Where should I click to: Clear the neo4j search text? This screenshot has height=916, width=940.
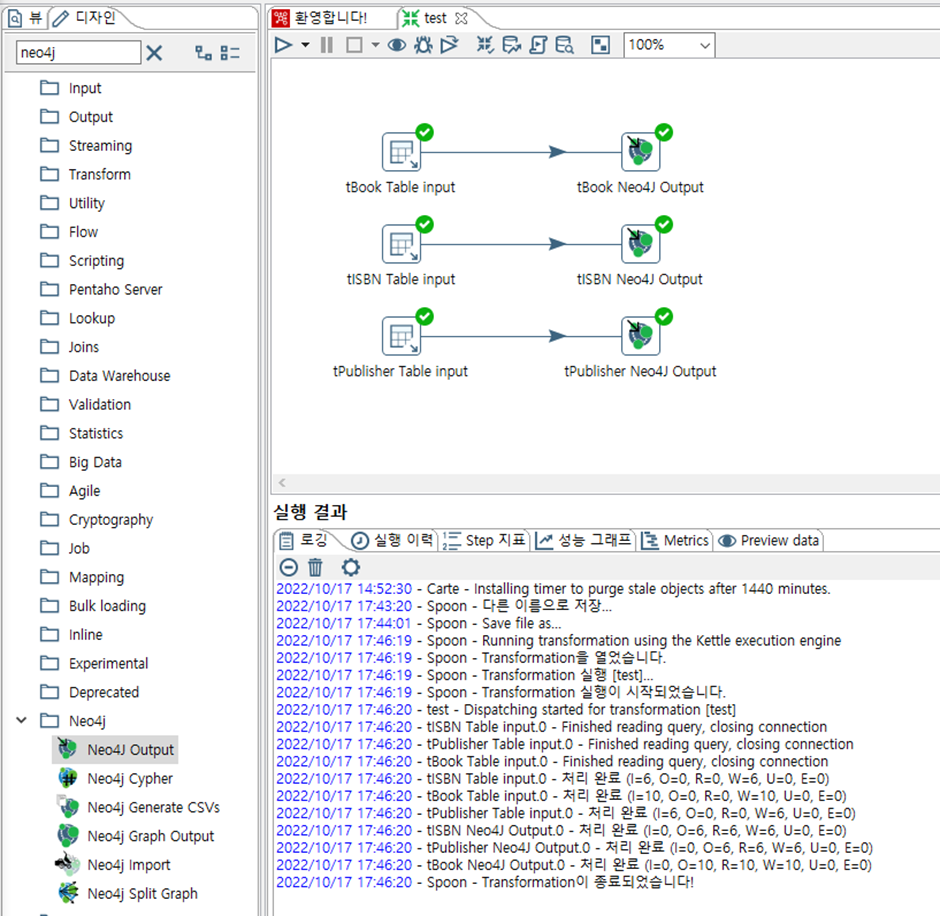(154, 53)
